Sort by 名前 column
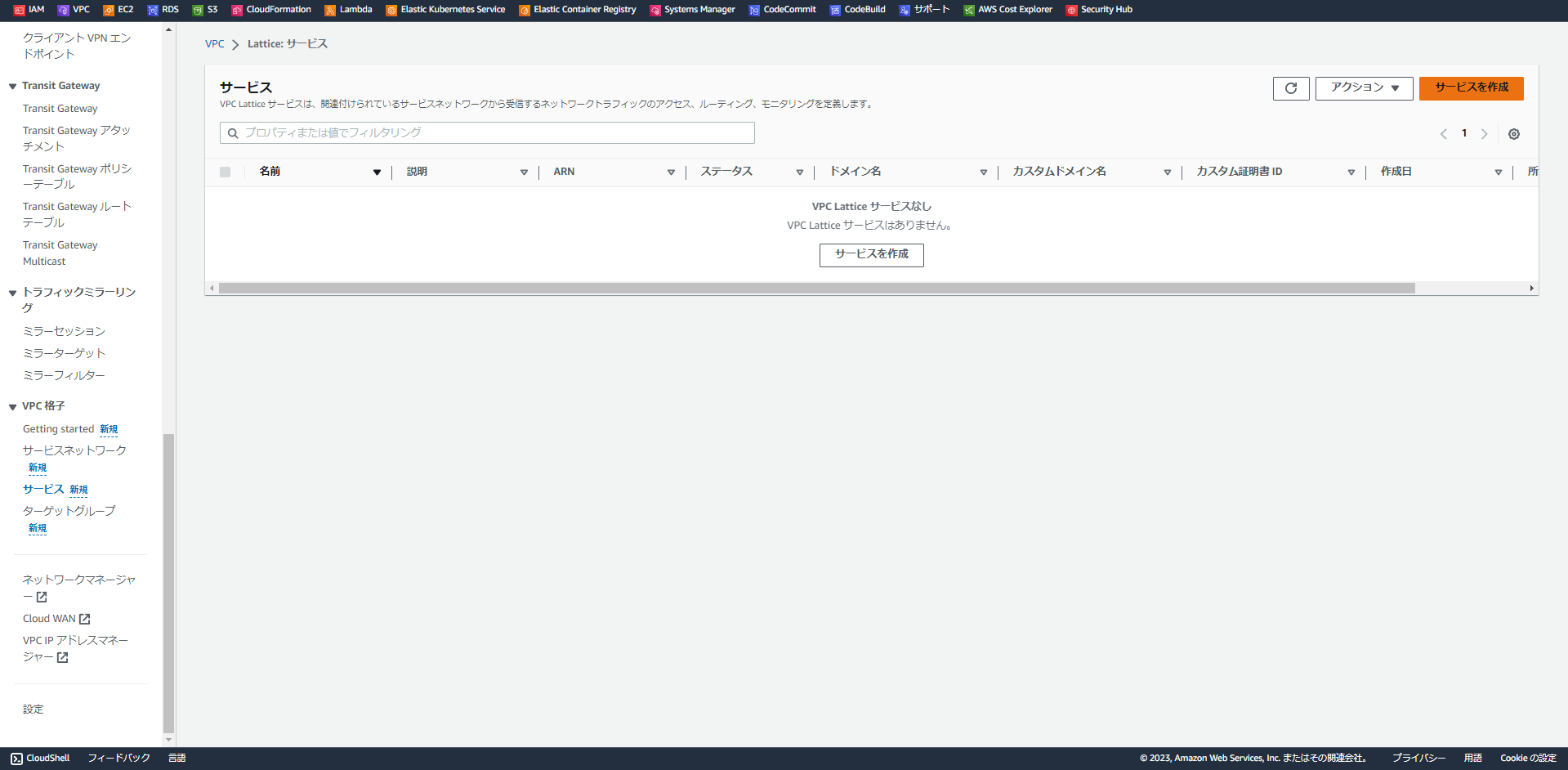The width and height of the screenshot is (1568, 770). (x=377, y=172)
